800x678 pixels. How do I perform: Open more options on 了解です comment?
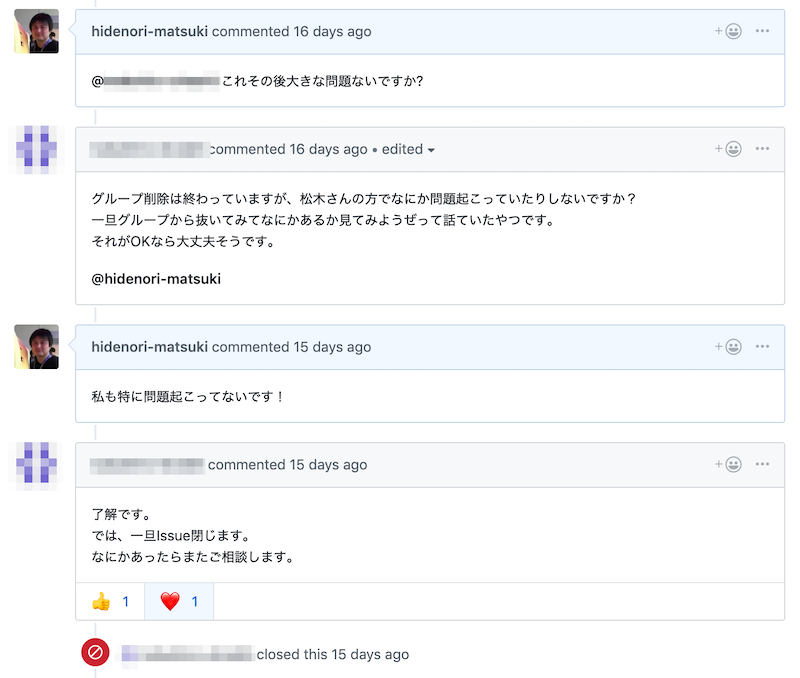[762, 464]
